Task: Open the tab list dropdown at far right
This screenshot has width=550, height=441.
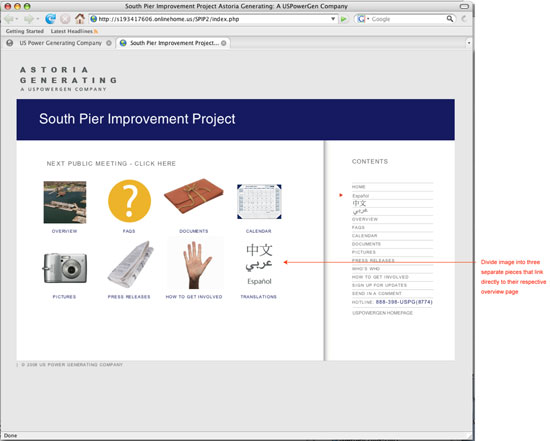Action: pyautogui.click(x=469, y=43)
